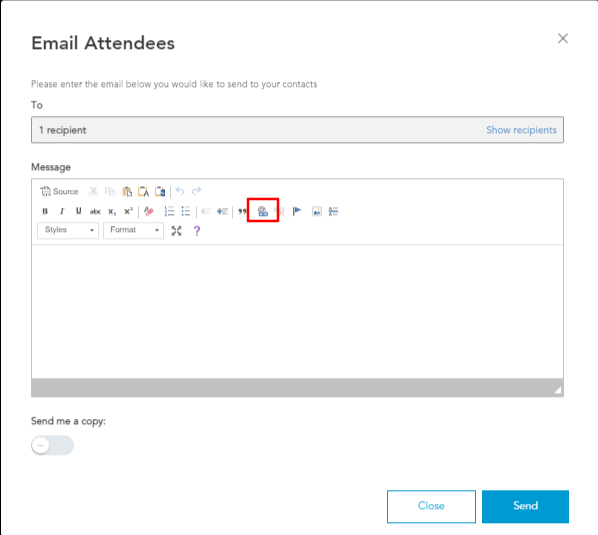The width and height of the screenshot is (598, 535).
Task: Click the insert image icon
Action: [x=317, y=211]
